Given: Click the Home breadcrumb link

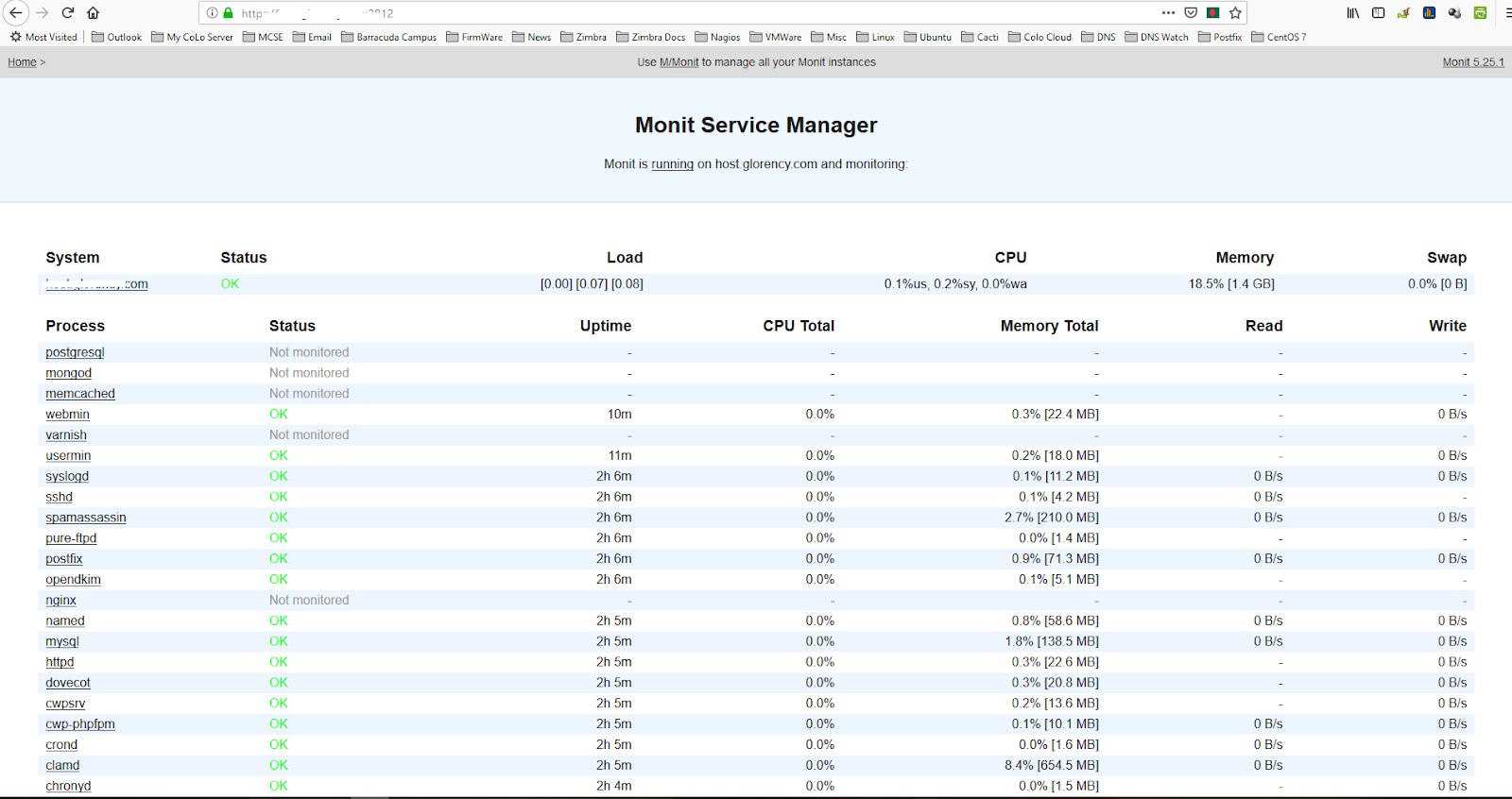Looking at the screenshot, I should (22, 62).
